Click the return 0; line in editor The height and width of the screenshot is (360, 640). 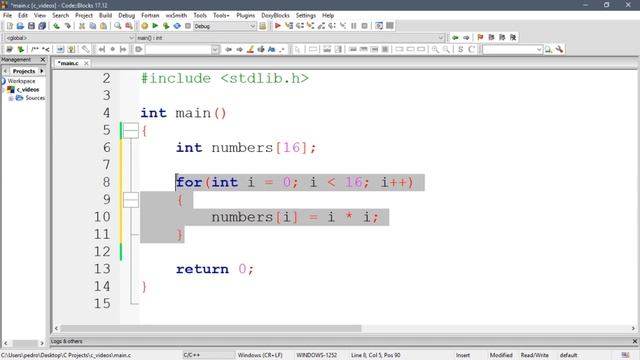point(215,269)
